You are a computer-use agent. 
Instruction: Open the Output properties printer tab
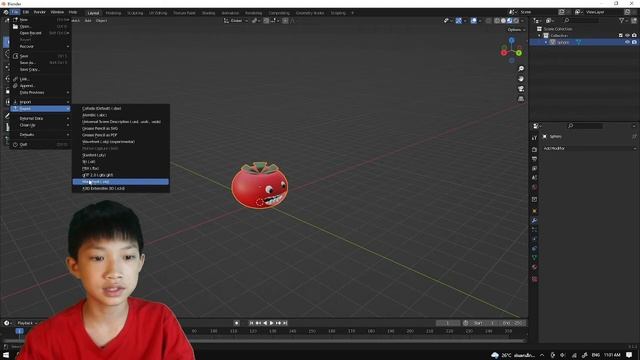click(x=534, y=159)
